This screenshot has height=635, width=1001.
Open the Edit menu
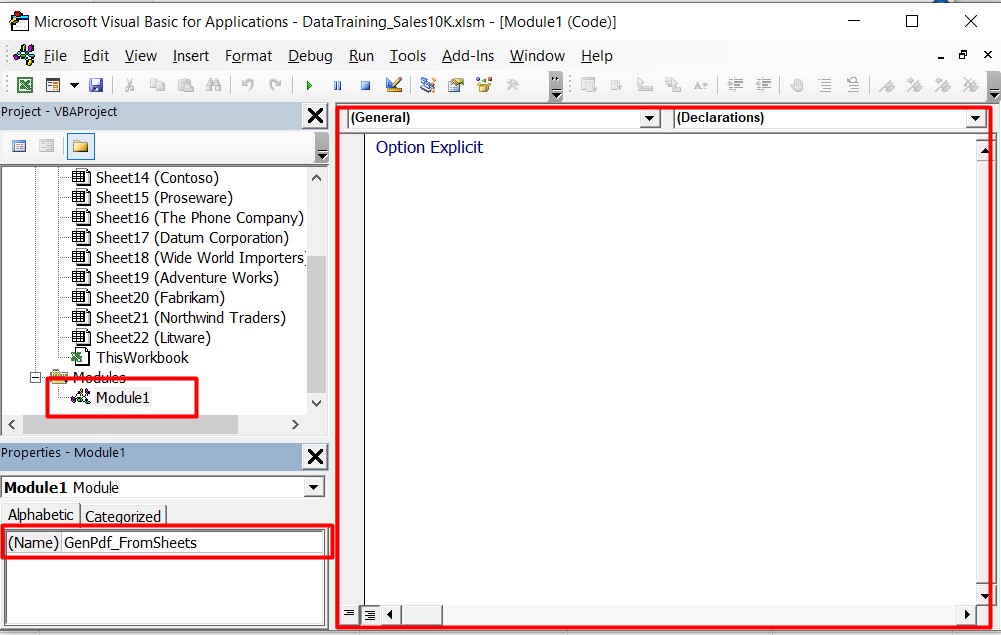click(x=96, y=56)
